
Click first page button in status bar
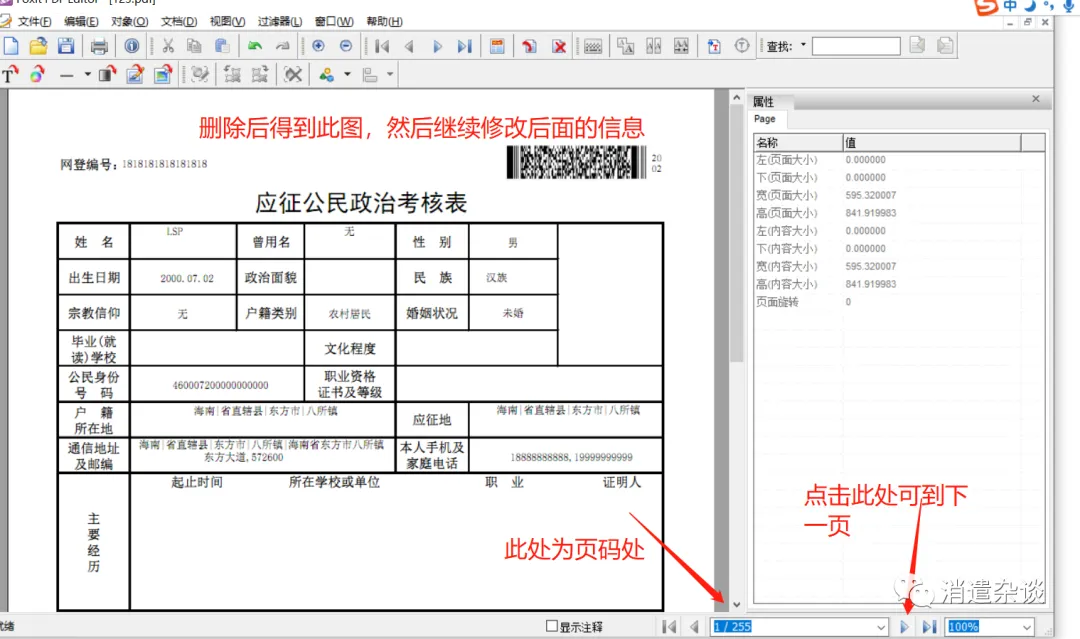coord(669,627)
